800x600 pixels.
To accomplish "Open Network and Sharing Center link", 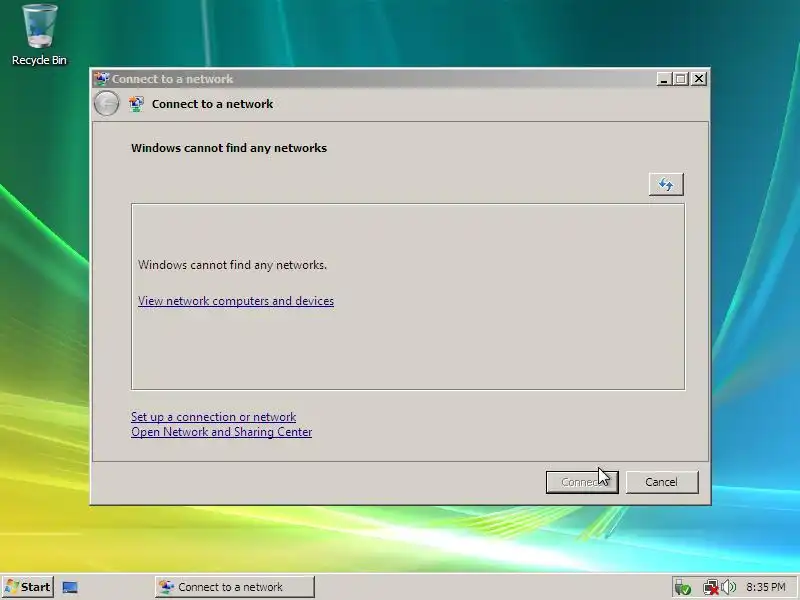I will [221, 432].
